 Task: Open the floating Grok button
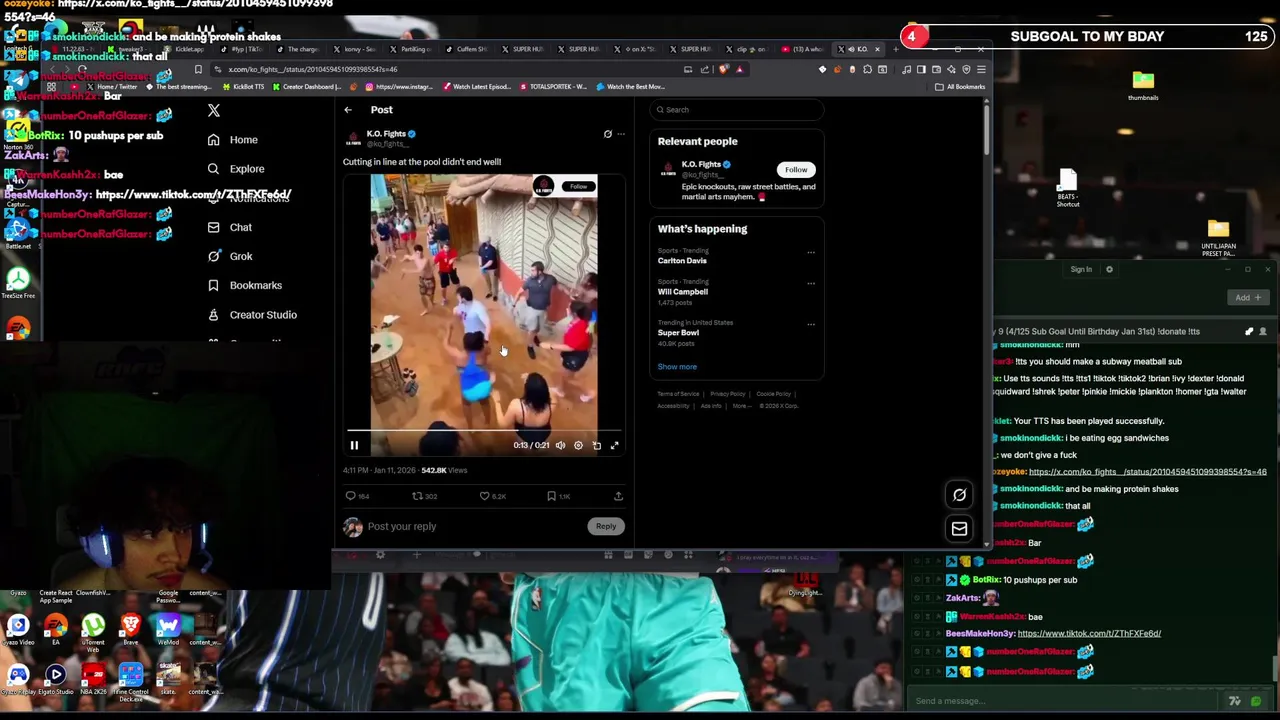959,494
